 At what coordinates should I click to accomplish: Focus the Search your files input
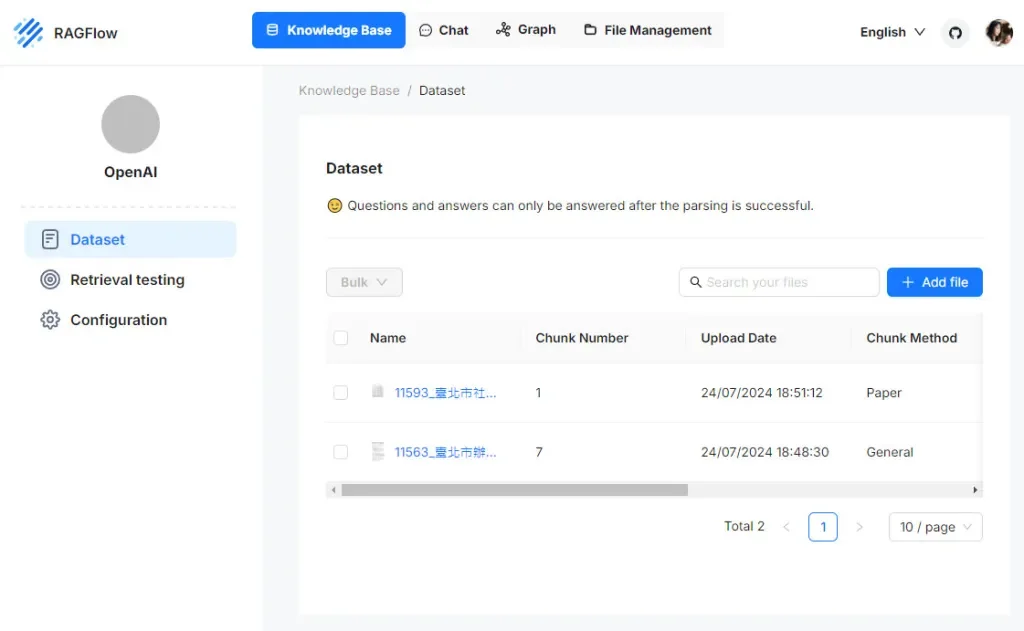tap(779, 282)
